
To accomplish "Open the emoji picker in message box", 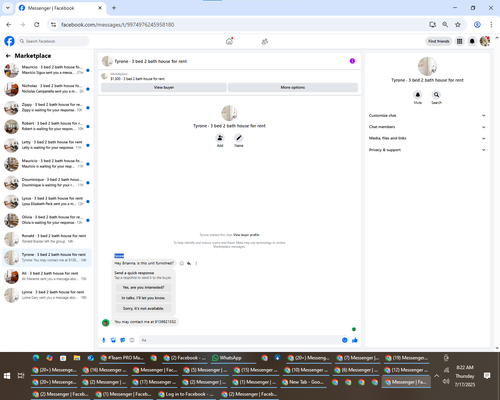I will point(345,340).
